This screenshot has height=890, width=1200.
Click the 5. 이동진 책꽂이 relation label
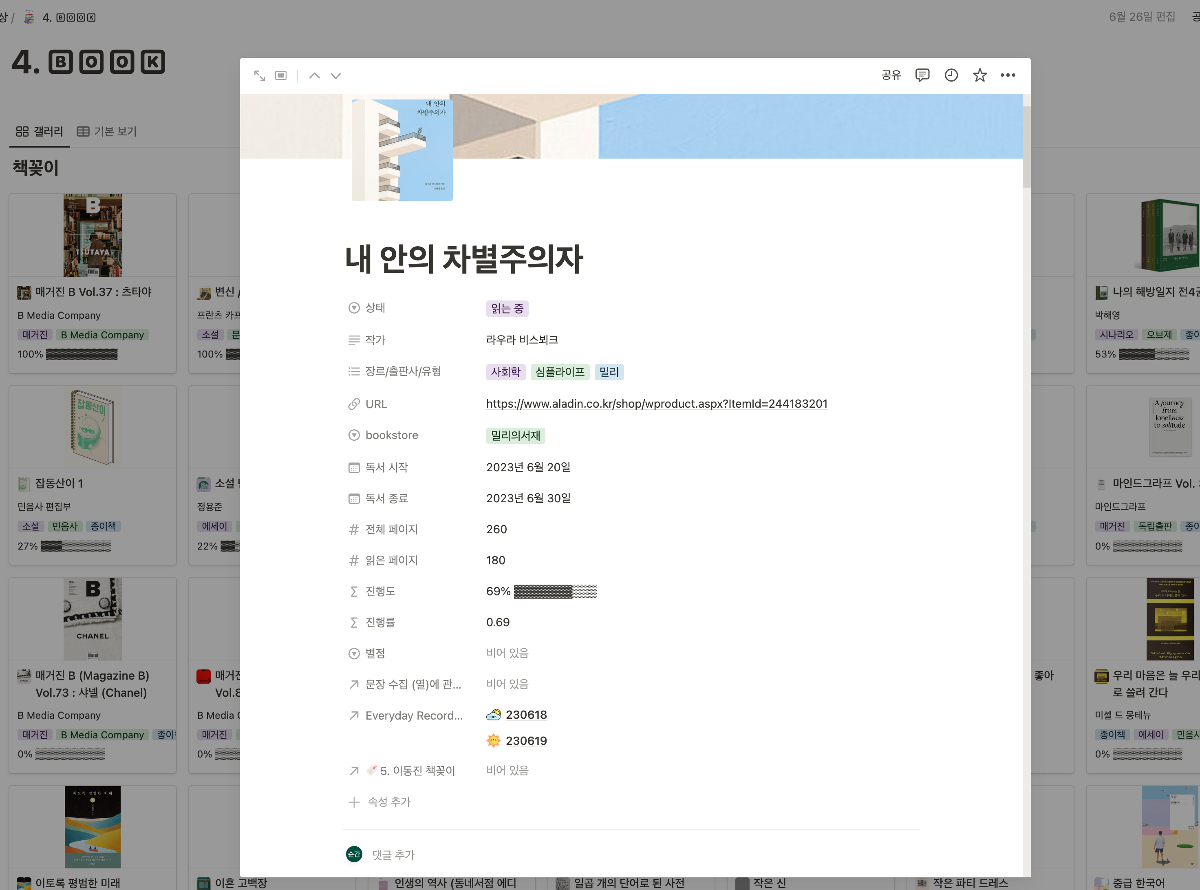point(410,771)
